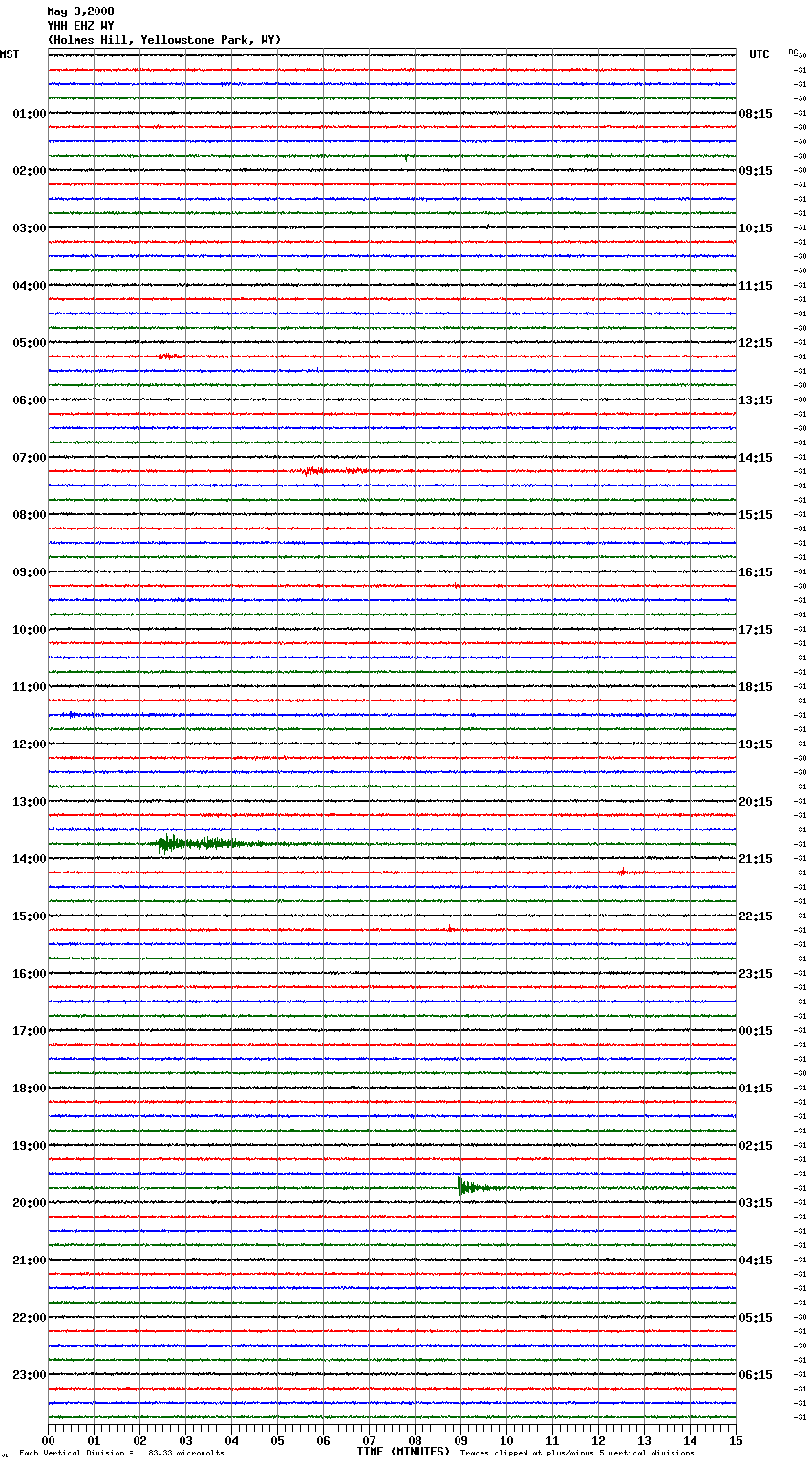Click the 21:15 UTC time label
This screenshot has width=812, height=1466.
point(756,859)
